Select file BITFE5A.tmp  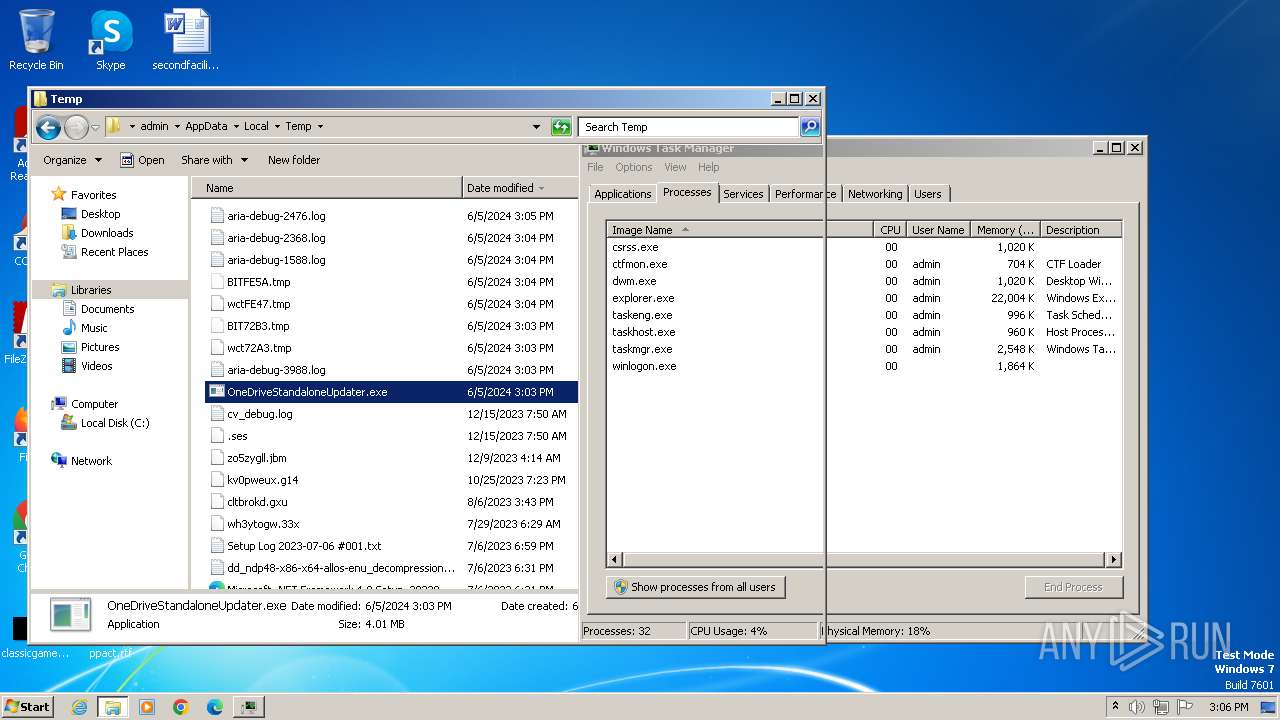258,282
